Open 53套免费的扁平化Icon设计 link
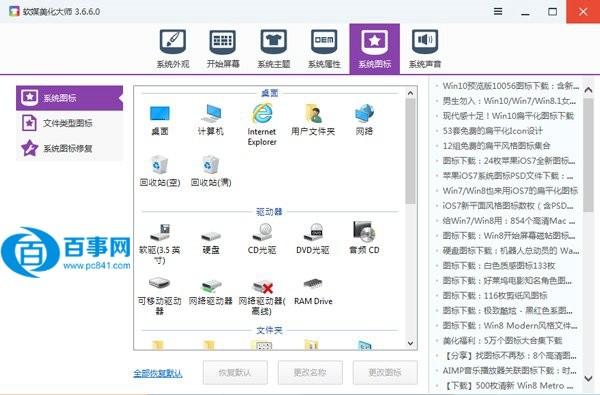Image resolution: width=600 pixels, height=395 pixels. pos(492,131)
